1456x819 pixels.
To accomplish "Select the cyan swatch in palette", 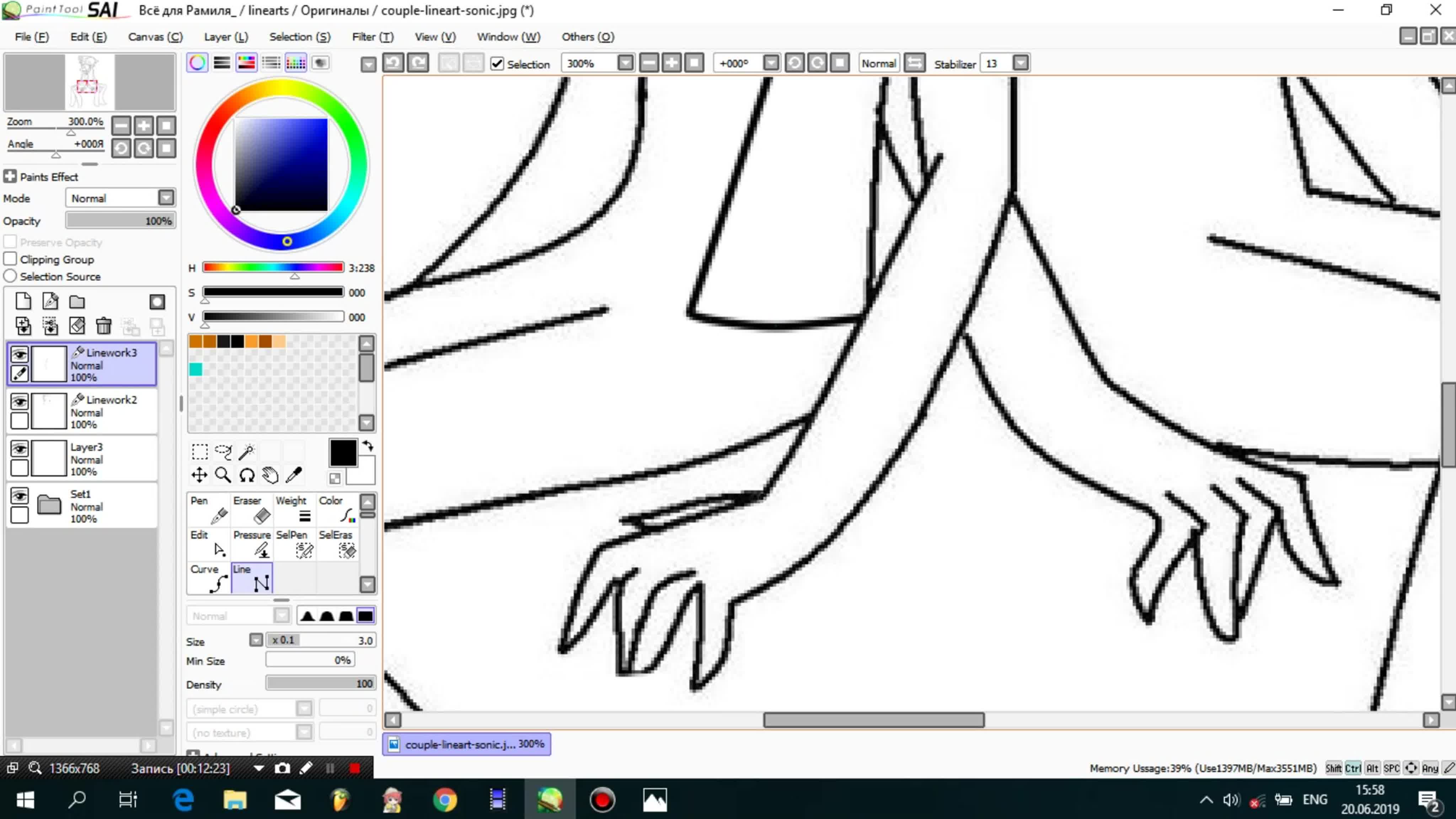I will [196, 369].
